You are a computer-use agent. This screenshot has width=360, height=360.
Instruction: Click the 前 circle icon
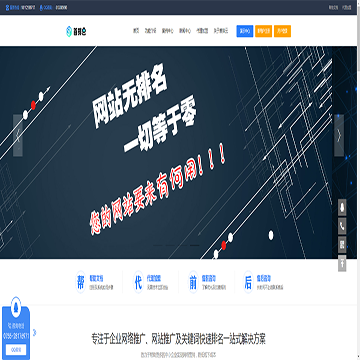pos(193,282)
